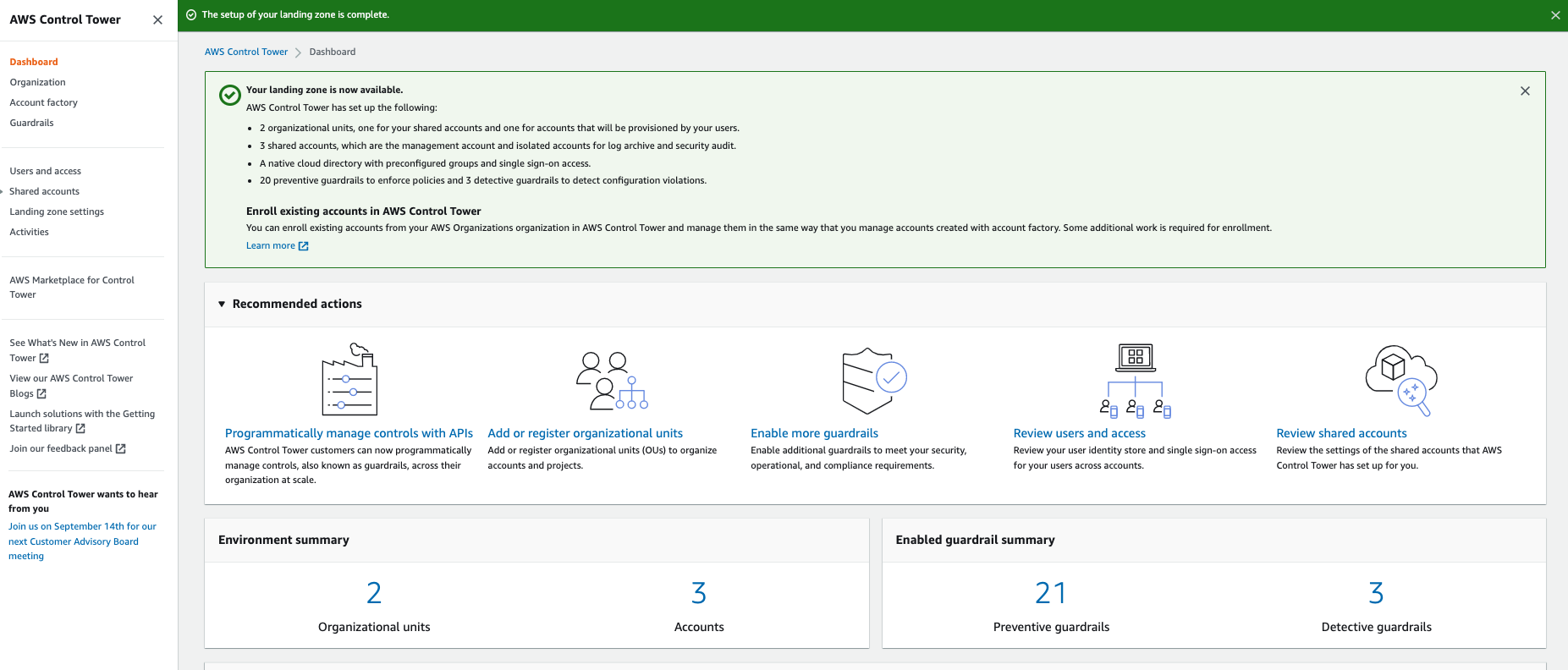Click external link icon by feedback panel
Viewport: 1568px width, 670px height.
pos(121,449)
